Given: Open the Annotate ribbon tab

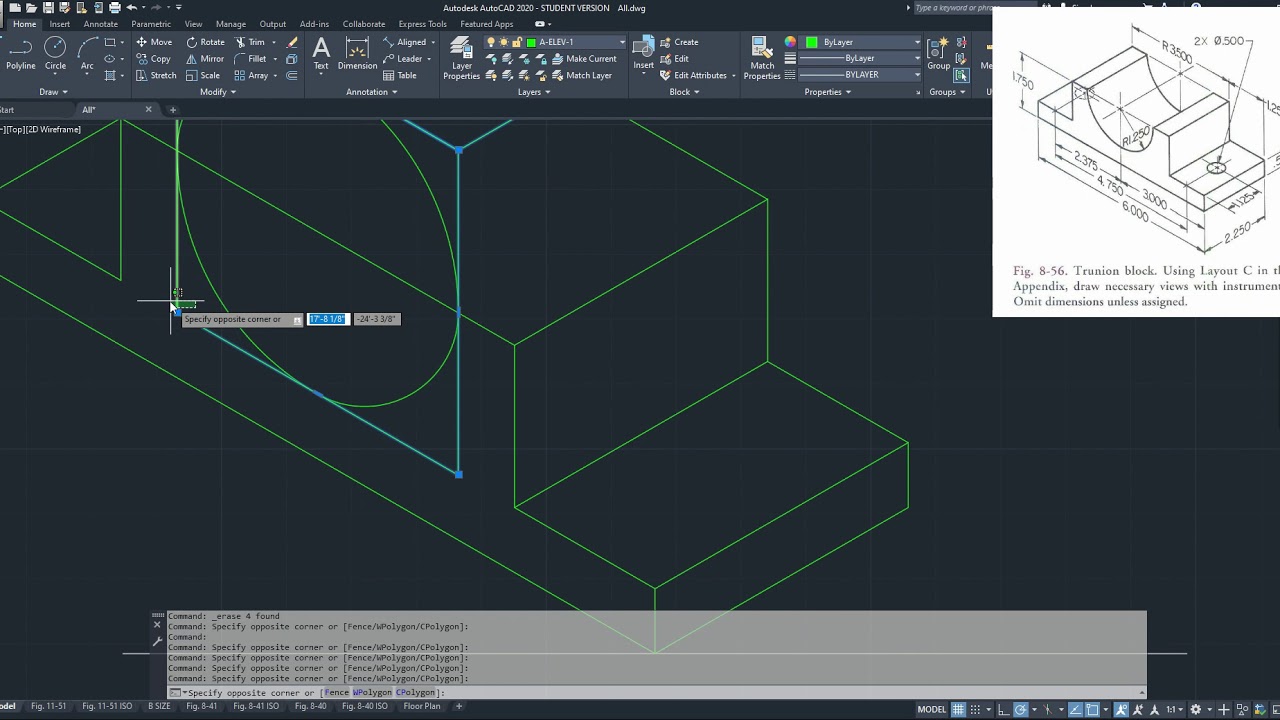Looking at the screenshot, I should tap(101, 24).
